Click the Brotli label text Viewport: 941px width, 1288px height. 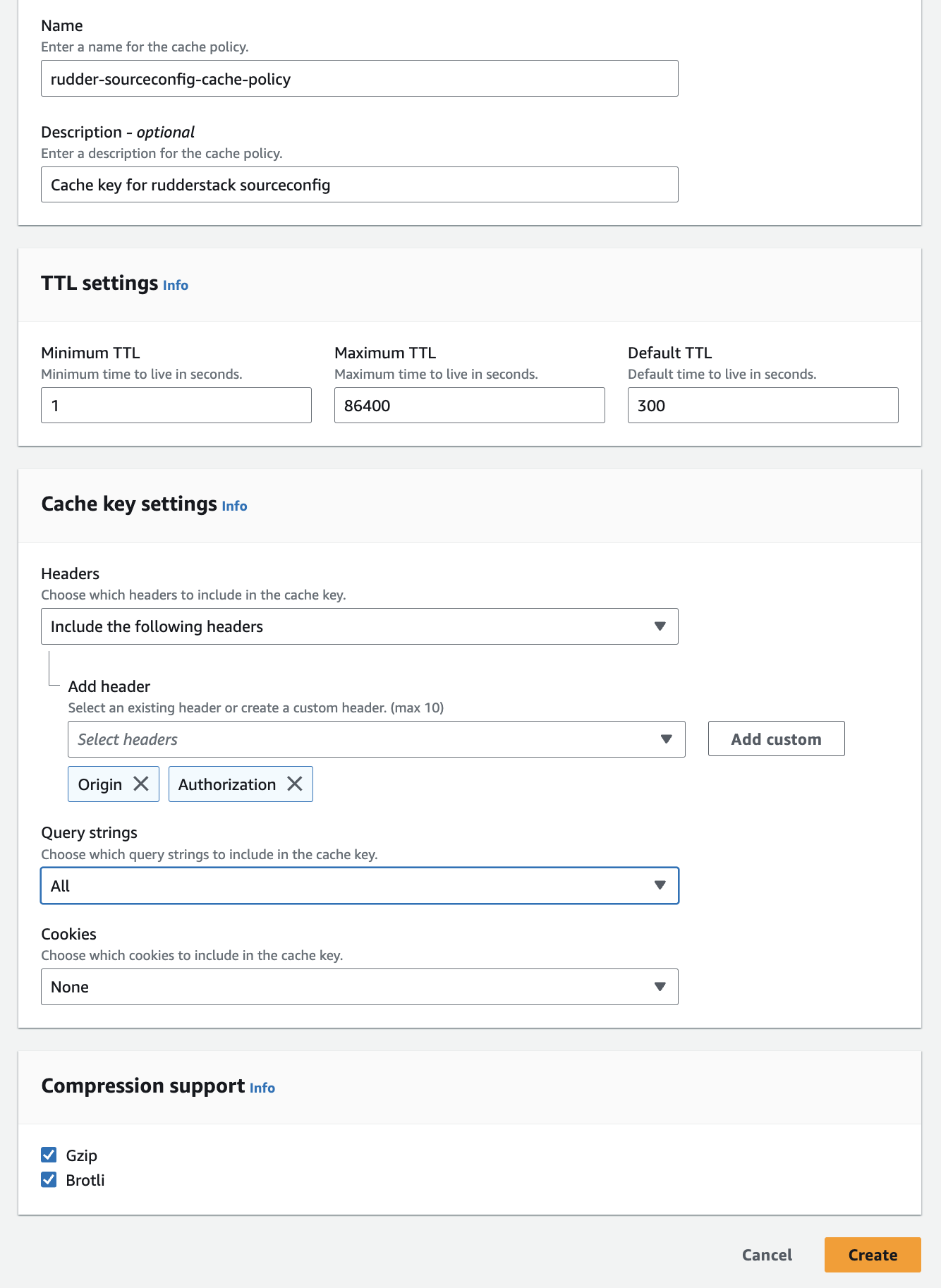pyautogui.click(x=85, y=1180)
